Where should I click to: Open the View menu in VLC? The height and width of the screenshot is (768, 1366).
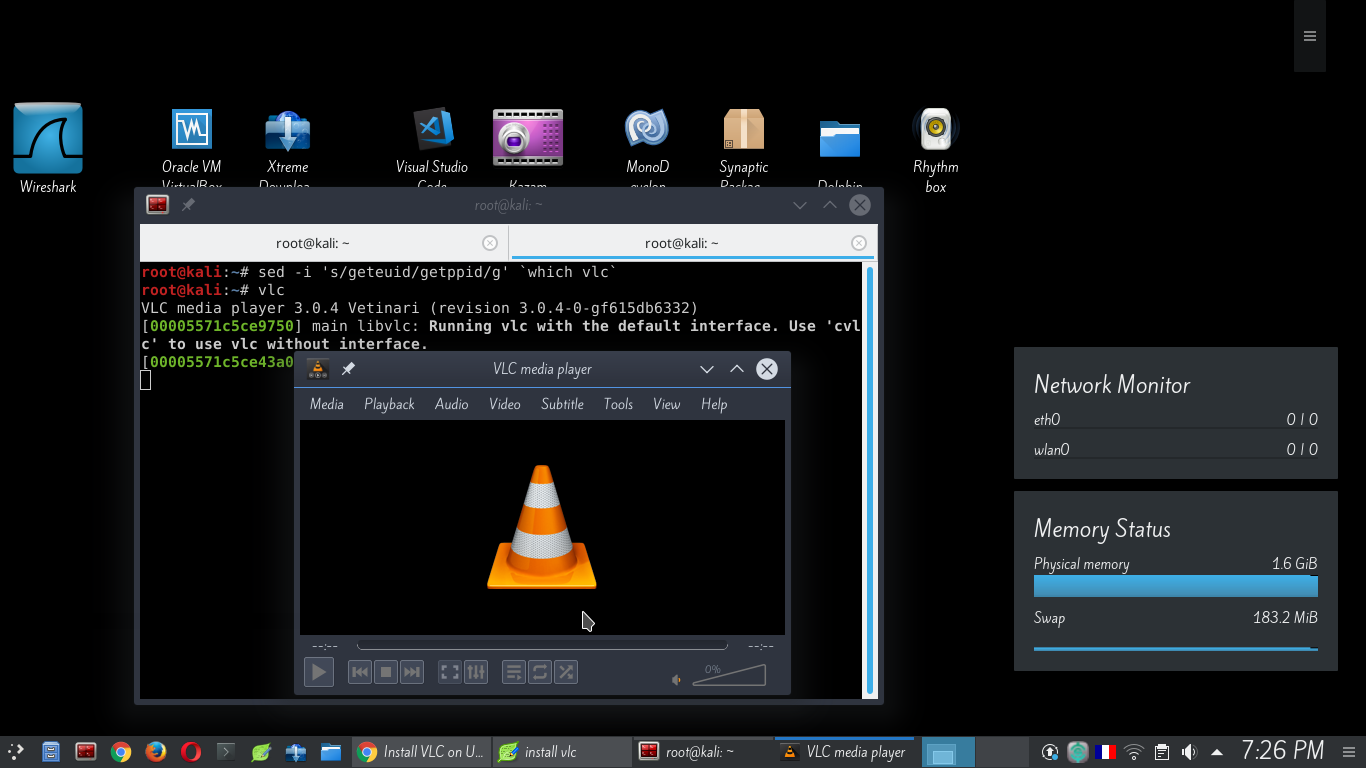click(x=666, y=404)
